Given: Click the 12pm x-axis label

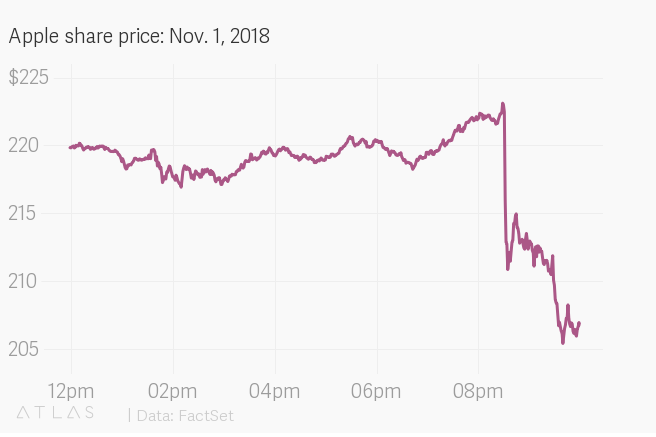Looking at the screenshot, I should pos(70,388).
